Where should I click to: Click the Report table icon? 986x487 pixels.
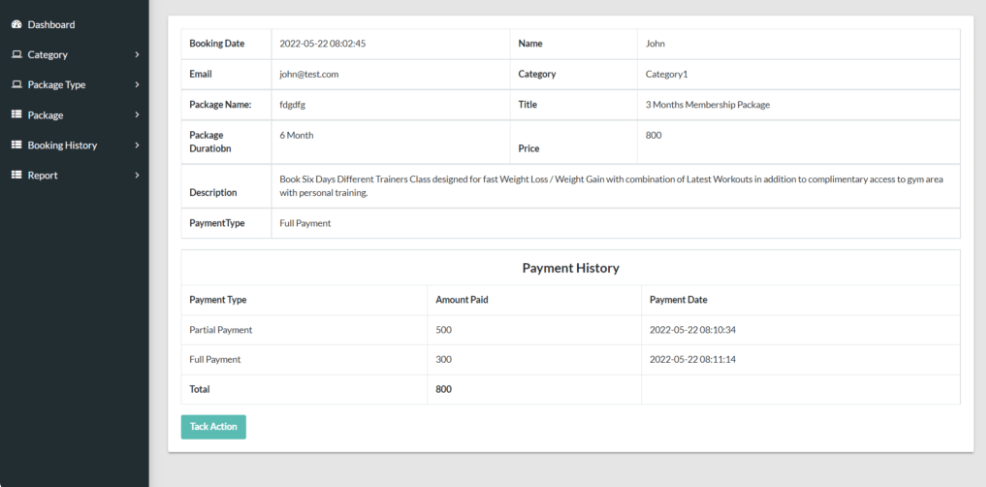tap(17, 176)
